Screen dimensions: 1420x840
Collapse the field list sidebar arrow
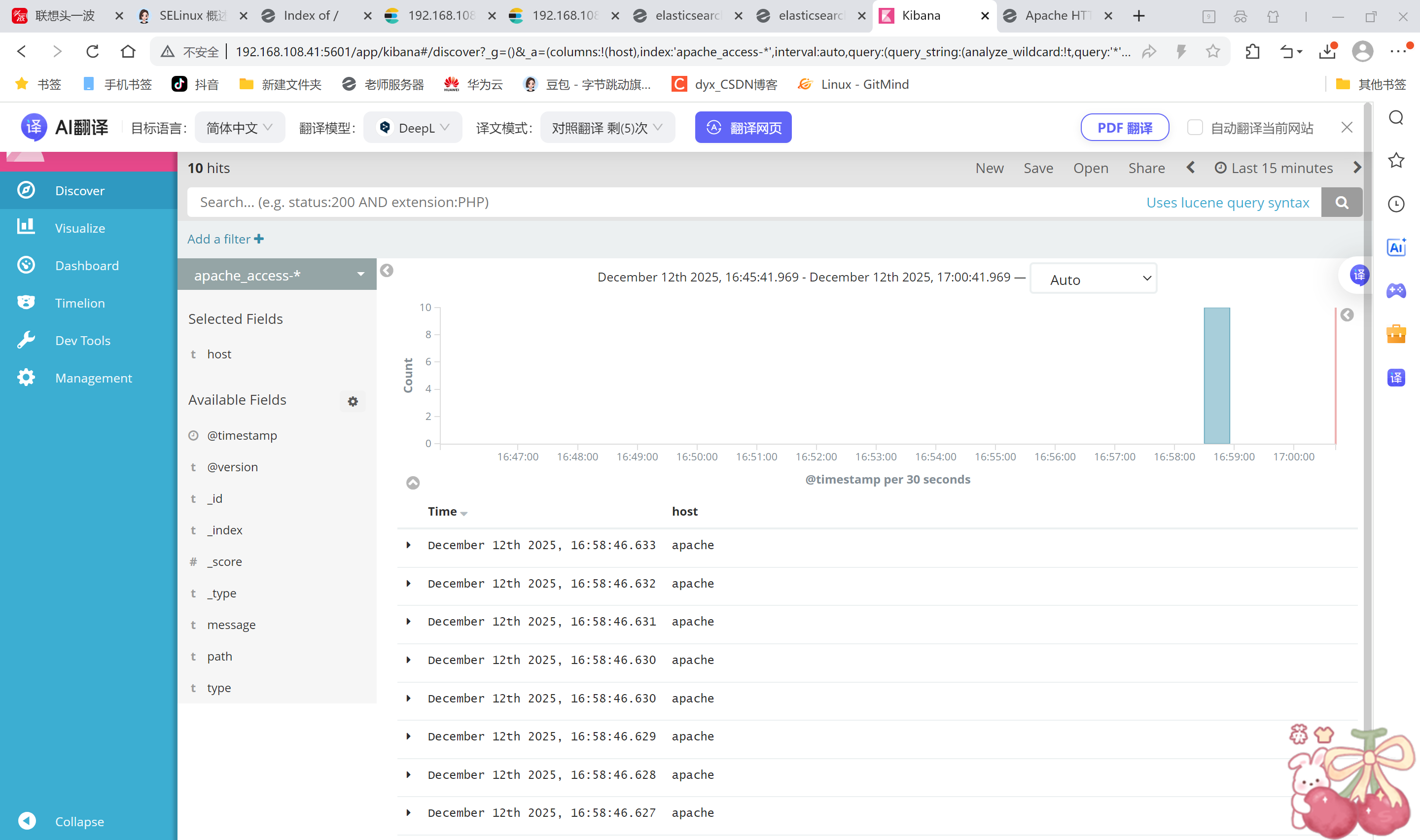[x=387, y=271]
